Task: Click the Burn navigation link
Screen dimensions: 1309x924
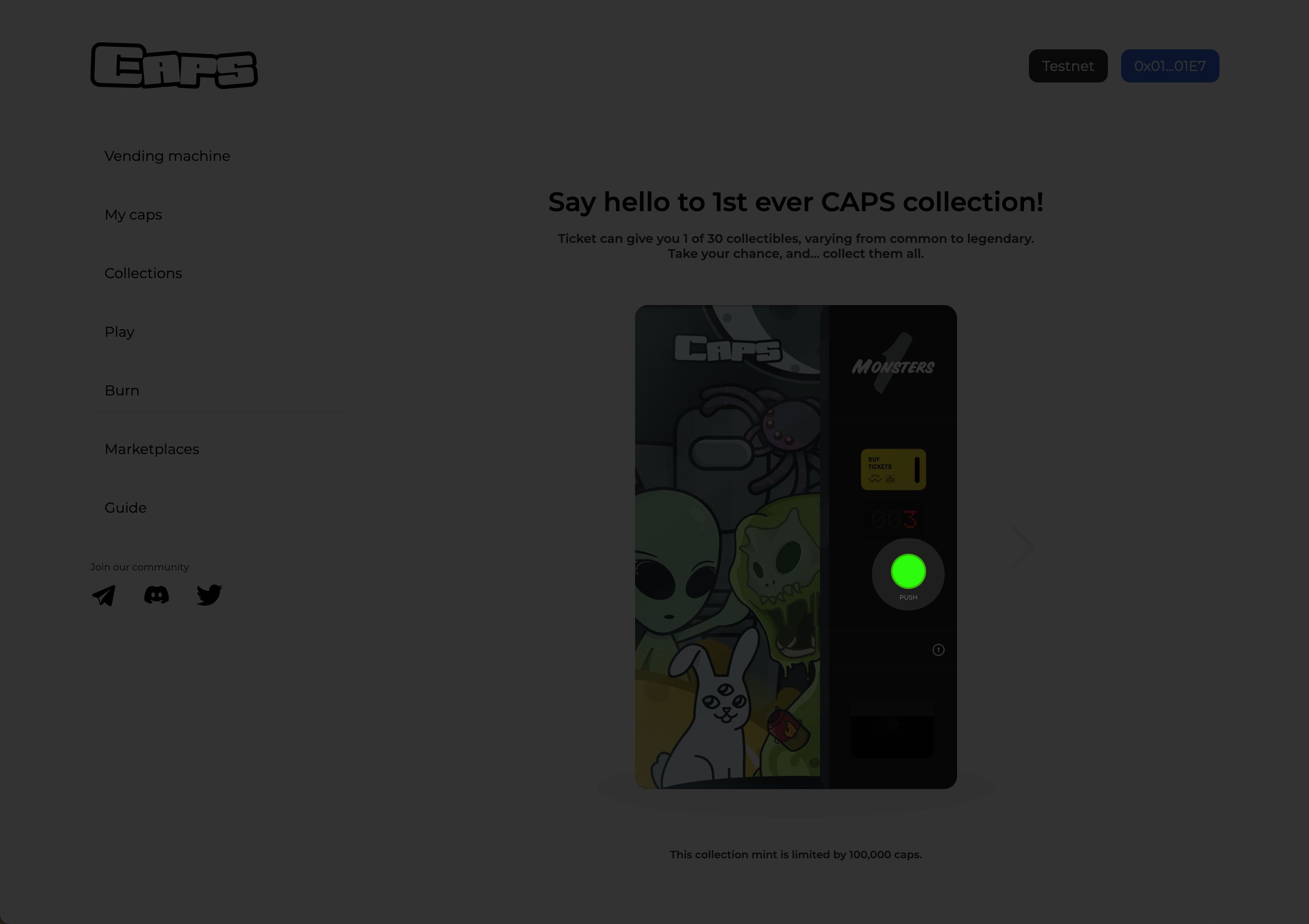Action: (122, 390)
